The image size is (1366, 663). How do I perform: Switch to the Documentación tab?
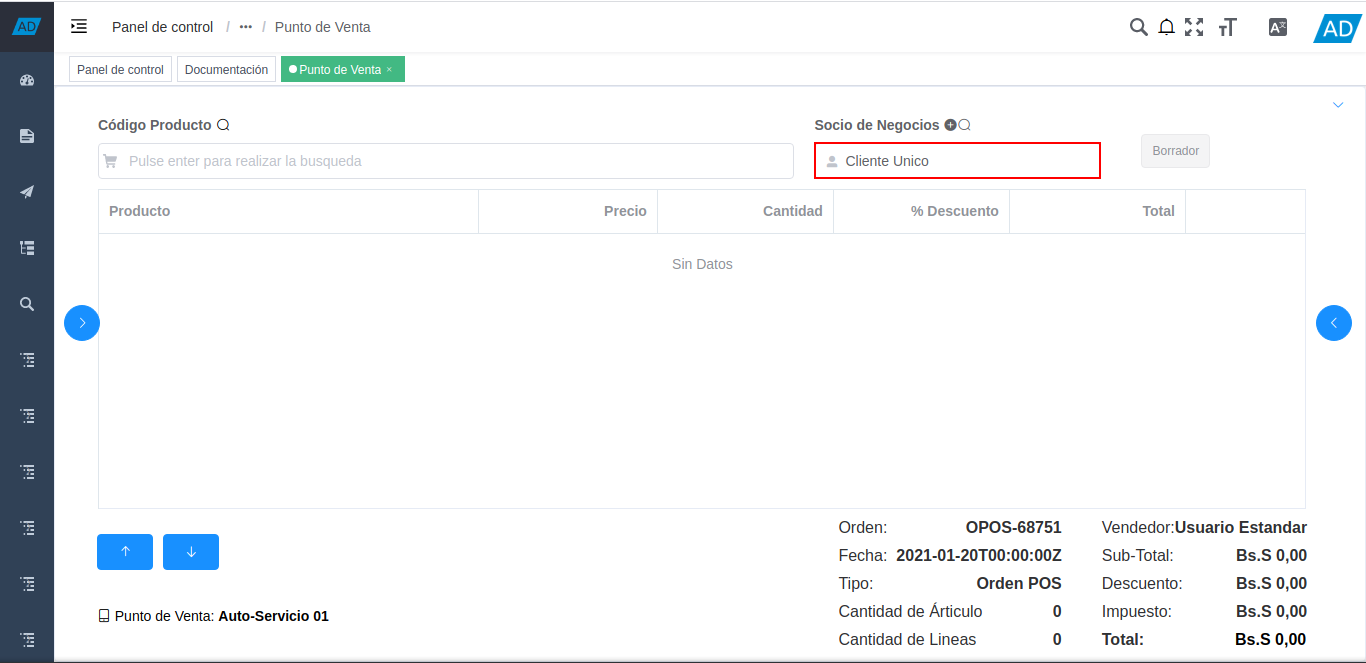tap(226, 69)
